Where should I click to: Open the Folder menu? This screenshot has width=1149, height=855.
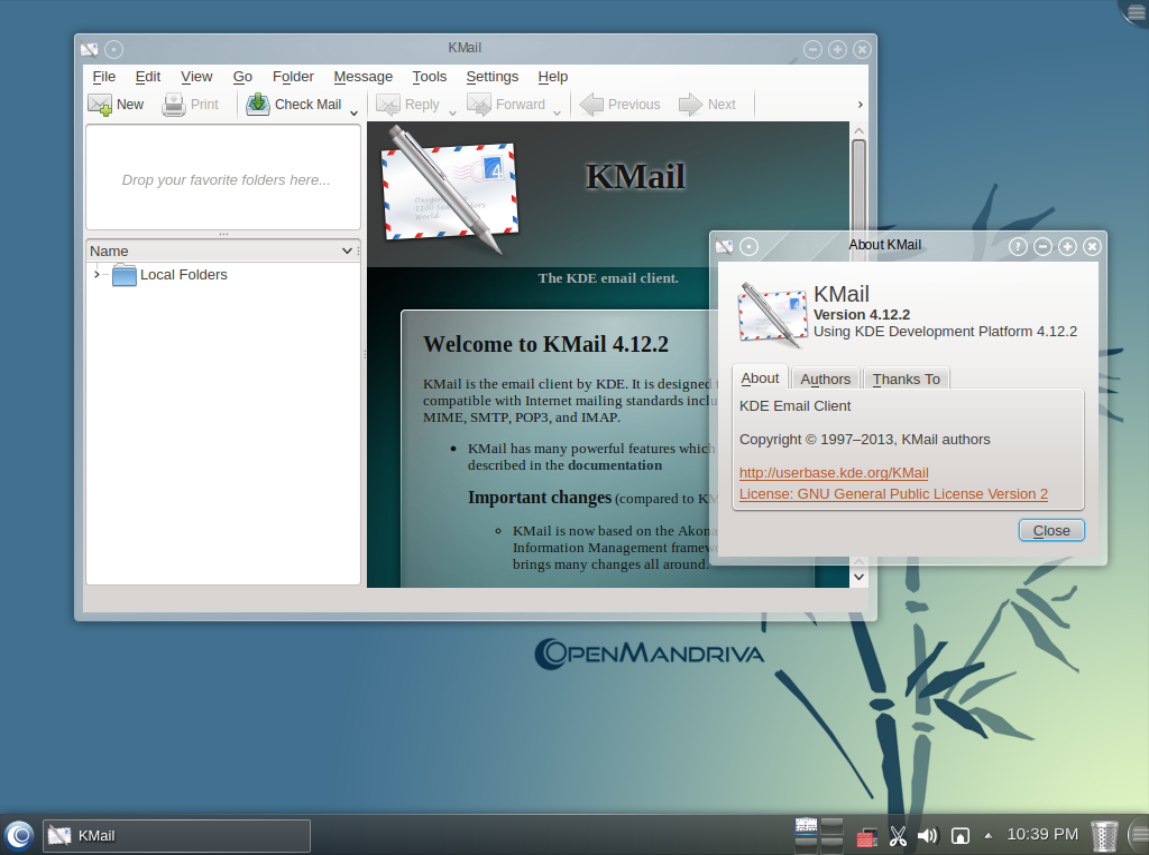[x=293, y=77]
